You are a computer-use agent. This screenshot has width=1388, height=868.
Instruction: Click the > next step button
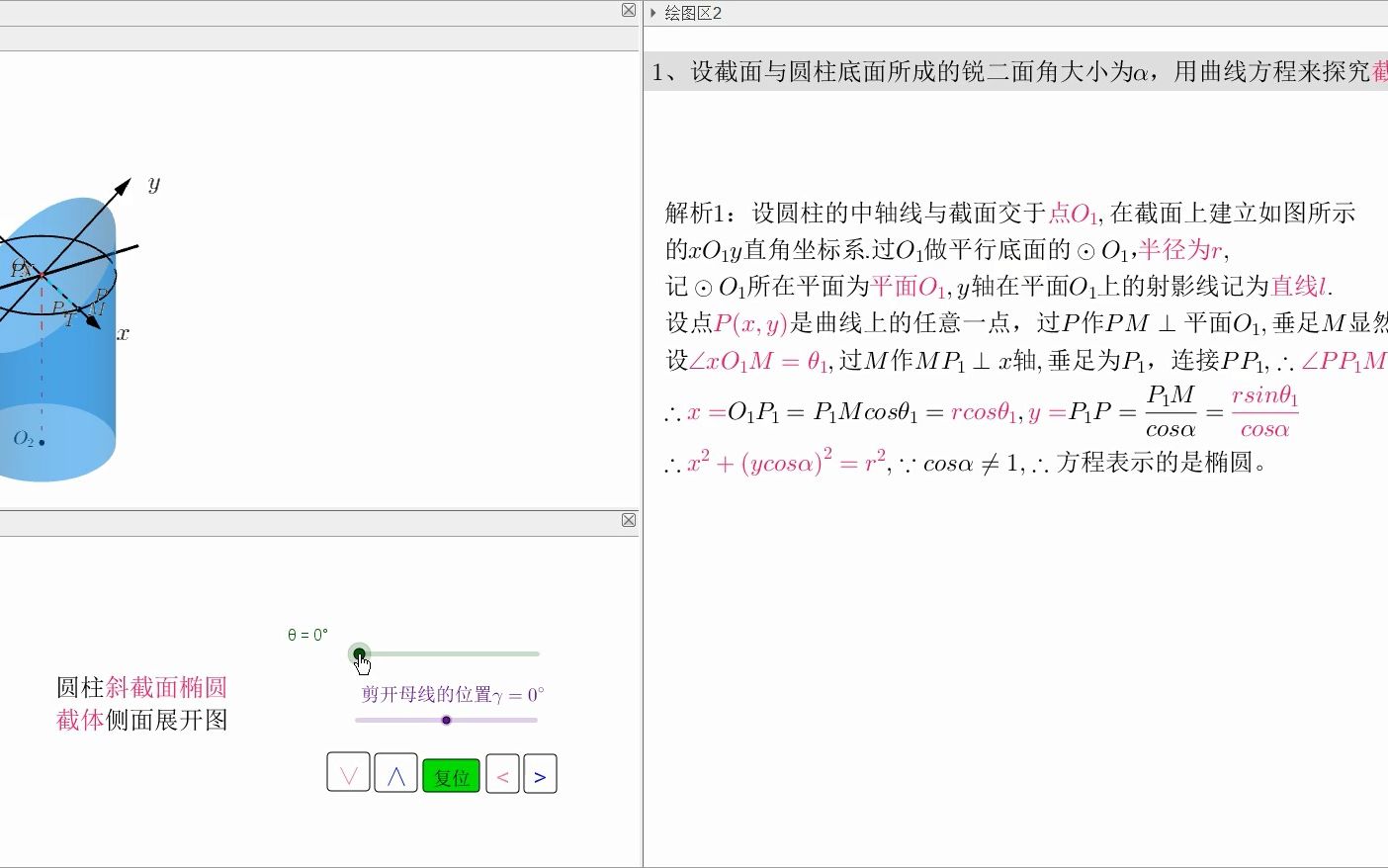540,774
